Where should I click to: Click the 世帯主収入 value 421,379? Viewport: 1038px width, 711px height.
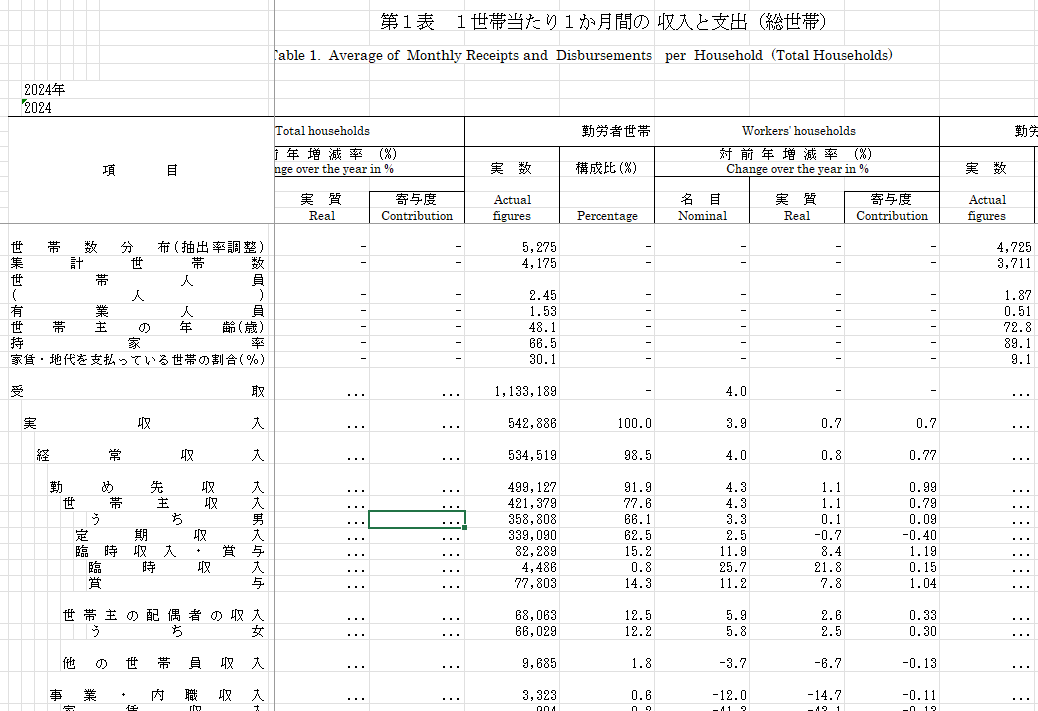pyautogui.click(x=512, y=503)
